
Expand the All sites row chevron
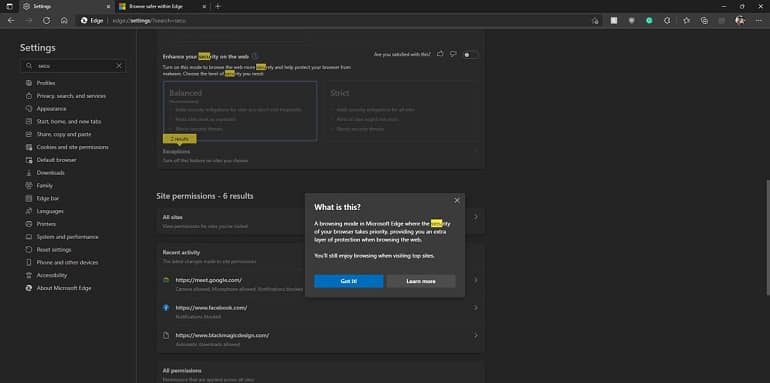click(475, 217)
